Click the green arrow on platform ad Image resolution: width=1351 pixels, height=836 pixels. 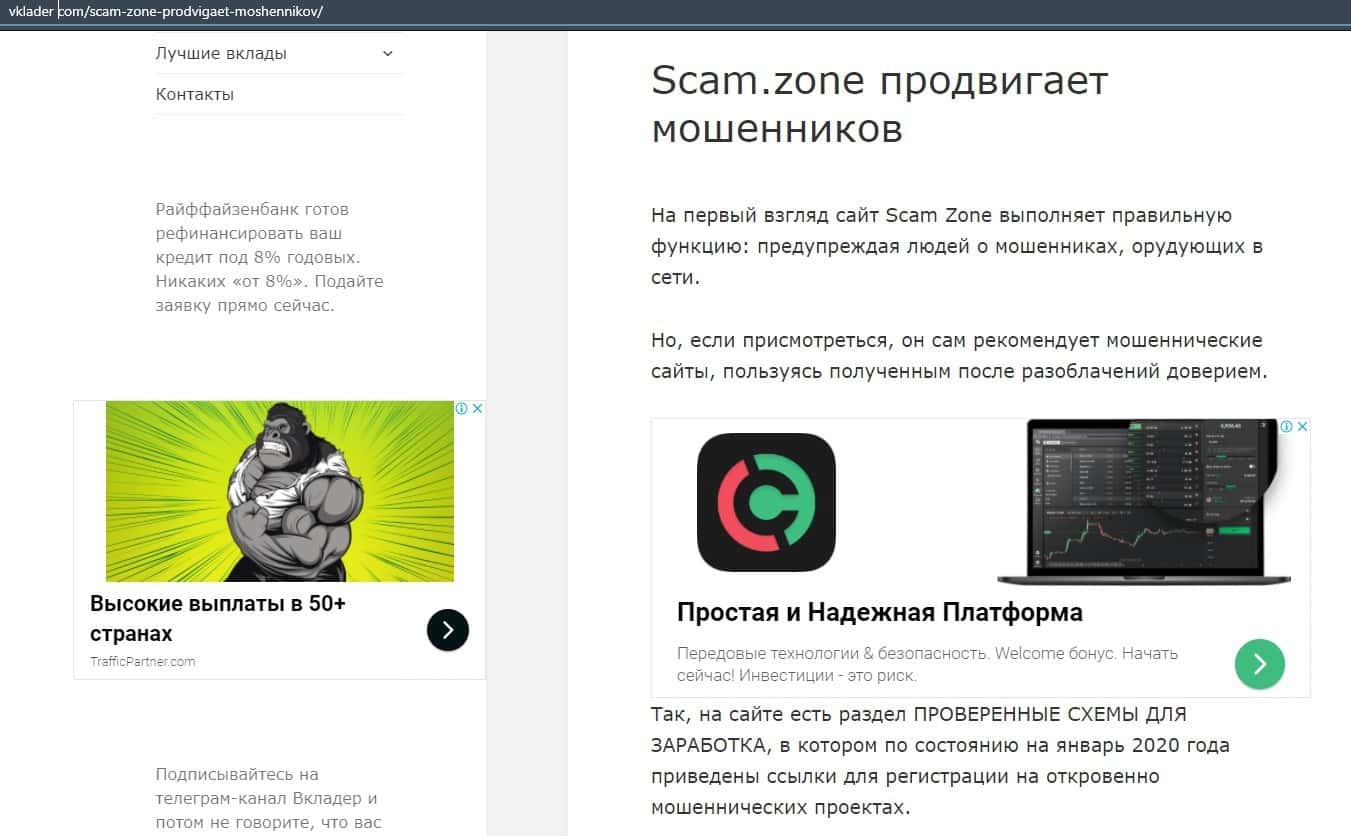pyautogui.click(x=1259, y=664)
